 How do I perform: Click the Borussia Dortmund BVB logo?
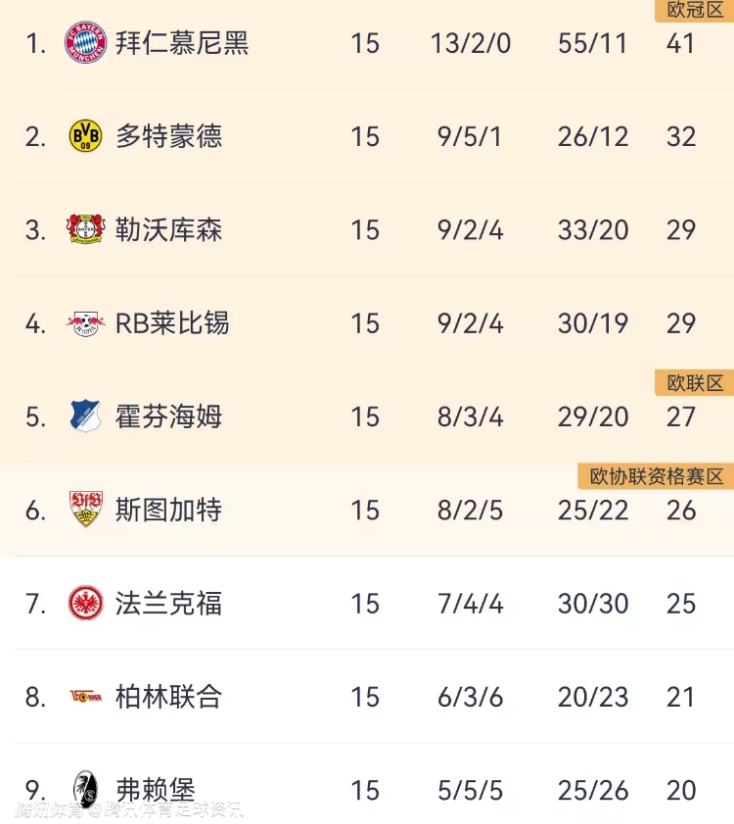[86, 136]
